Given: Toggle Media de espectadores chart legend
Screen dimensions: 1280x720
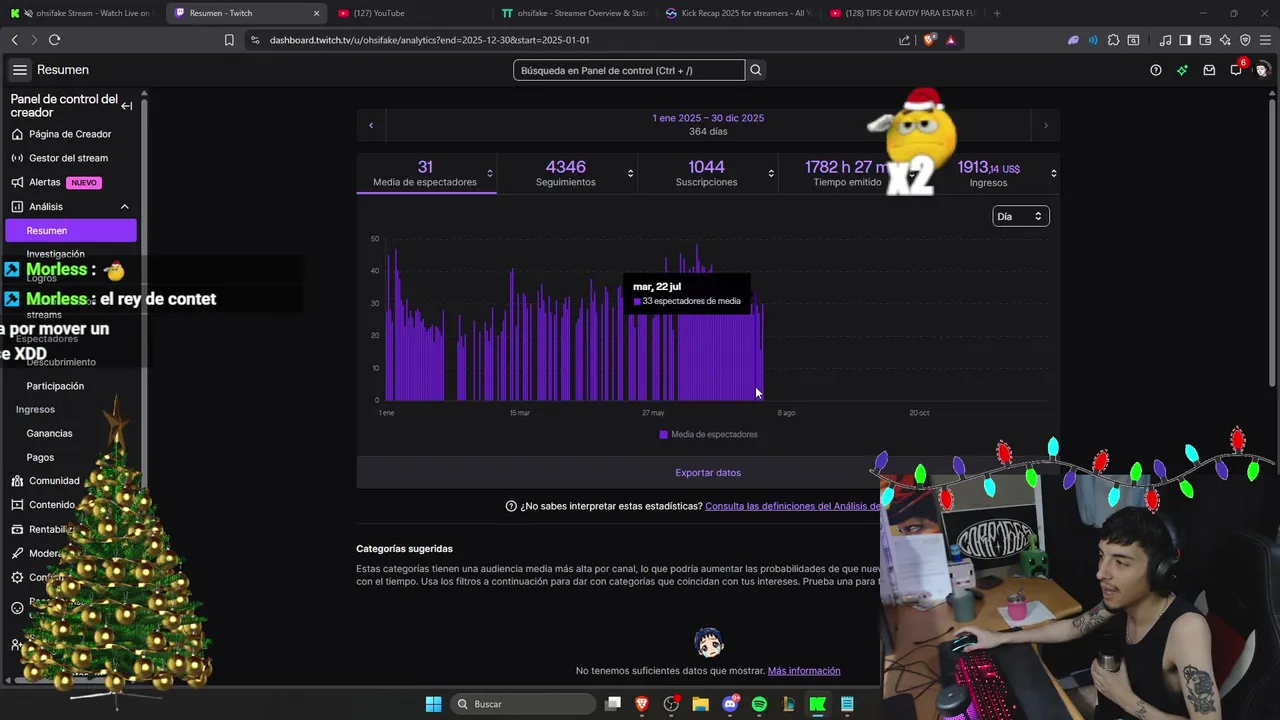Looking at the screenshot, I should [x=708, y=434].
